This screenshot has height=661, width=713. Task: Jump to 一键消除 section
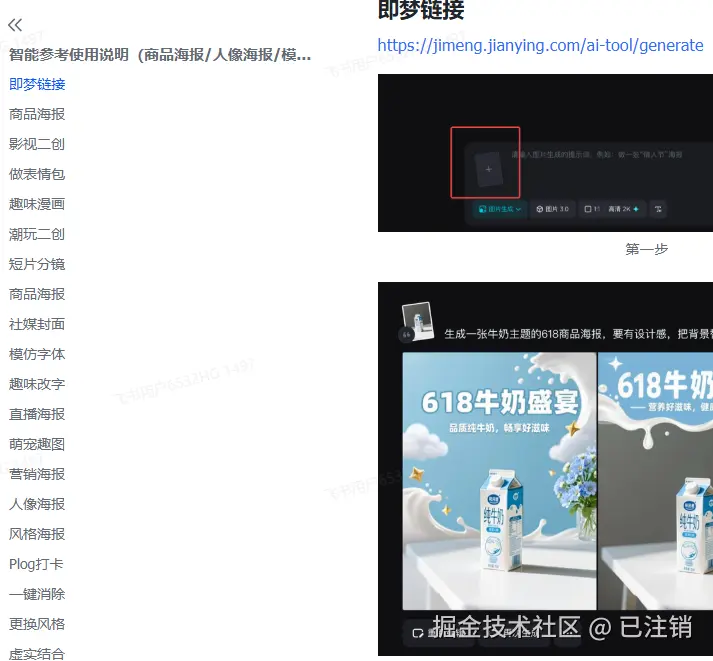click(x=37, y=594)
